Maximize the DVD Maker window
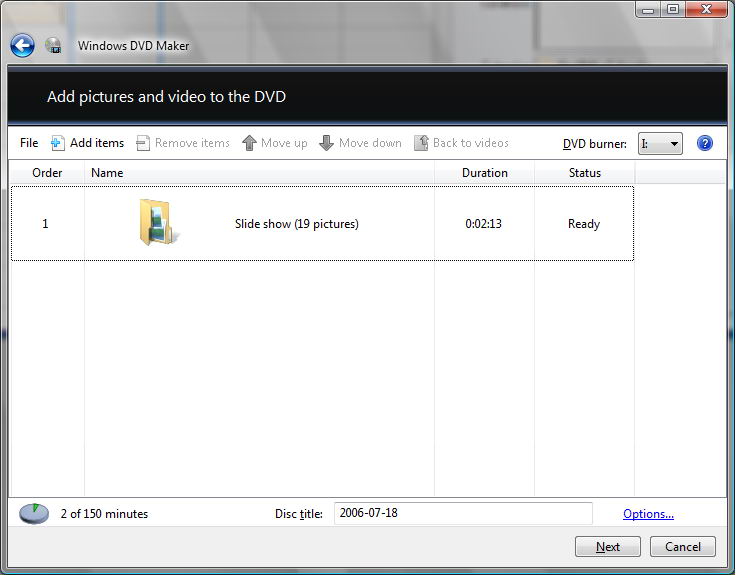Viewport: 736px width, 575px height. coord(673,9)
